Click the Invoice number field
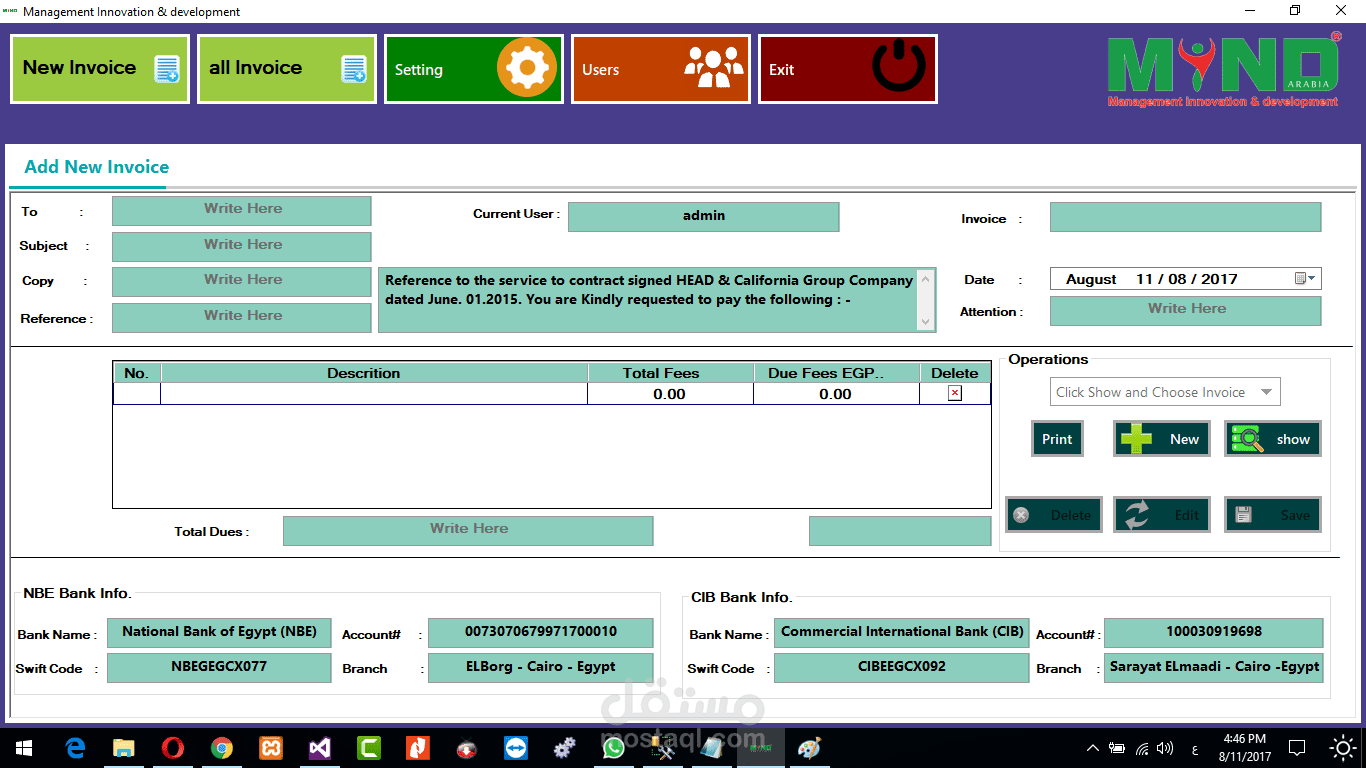Image resolution: width=1366 pixels, height=768 pixels. click(1185, 217)
